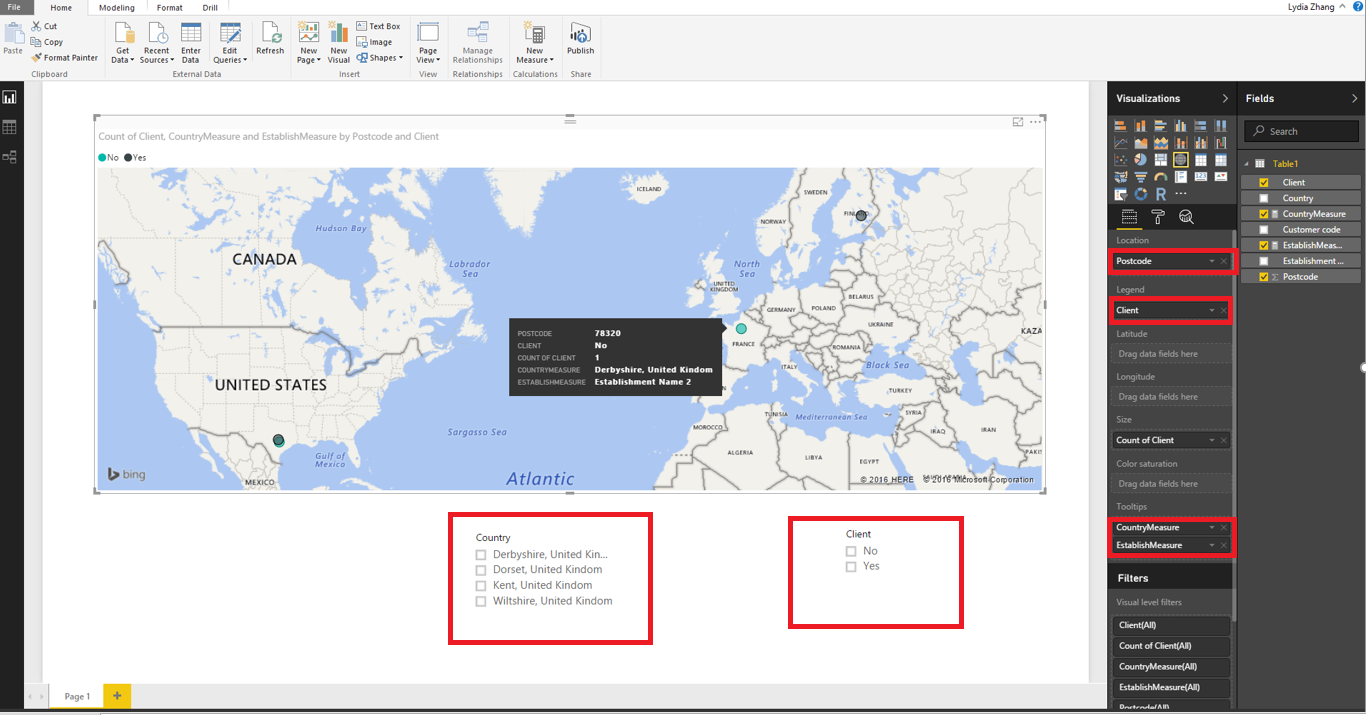Click the Cut button
Screen dimensions: 1366x715
44,26
